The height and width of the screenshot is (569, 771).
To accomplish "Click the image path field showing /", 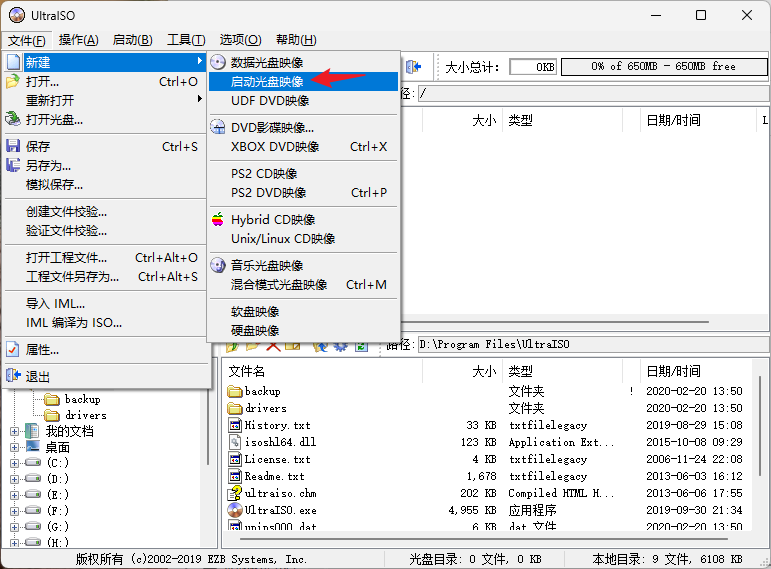I will pyautogui.click(x=593, y=93).
